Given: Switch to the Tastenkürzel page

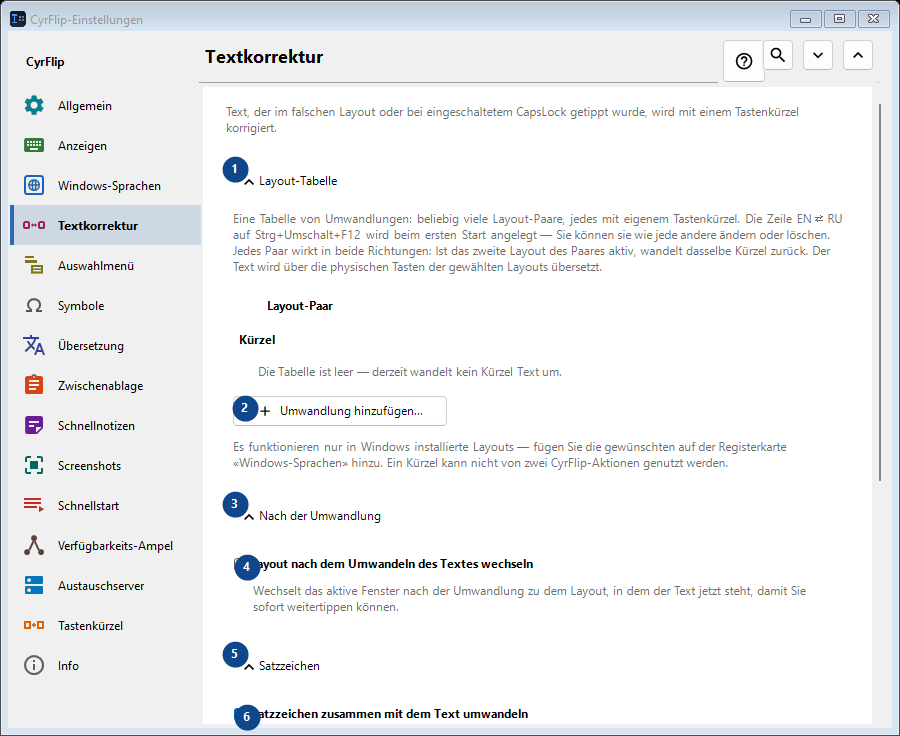Looking at the screenshot, I should (106, 626).
